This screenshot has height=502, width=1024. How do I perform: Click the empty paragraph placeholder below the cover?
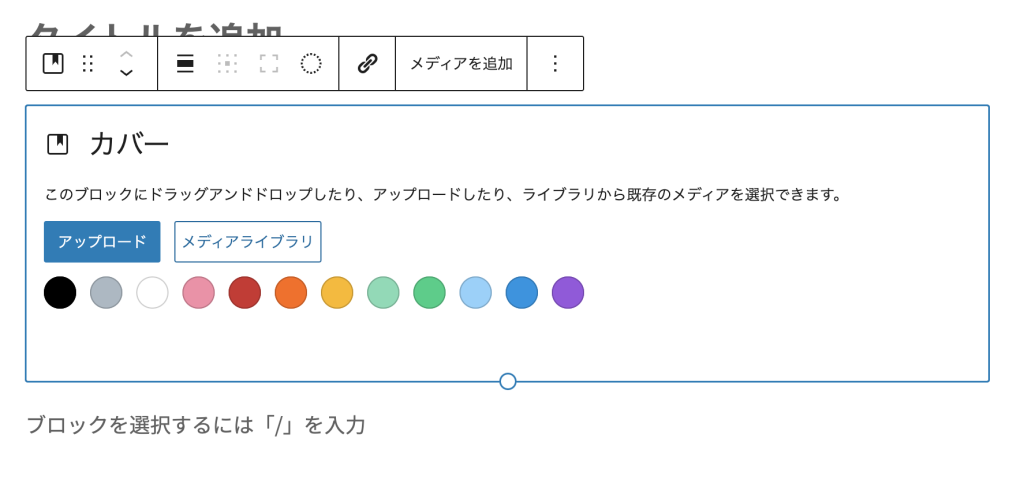[x=196, y=426]
